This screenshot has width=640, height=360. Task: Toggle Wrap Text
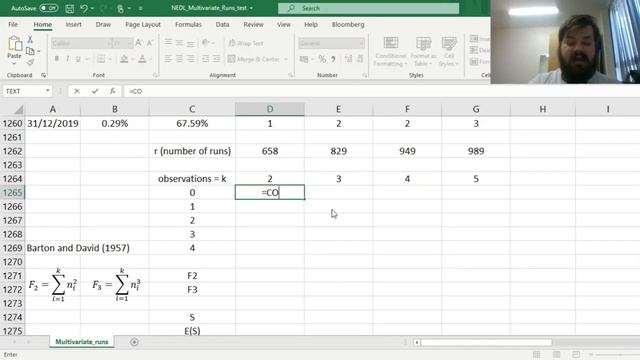[246, 43]
